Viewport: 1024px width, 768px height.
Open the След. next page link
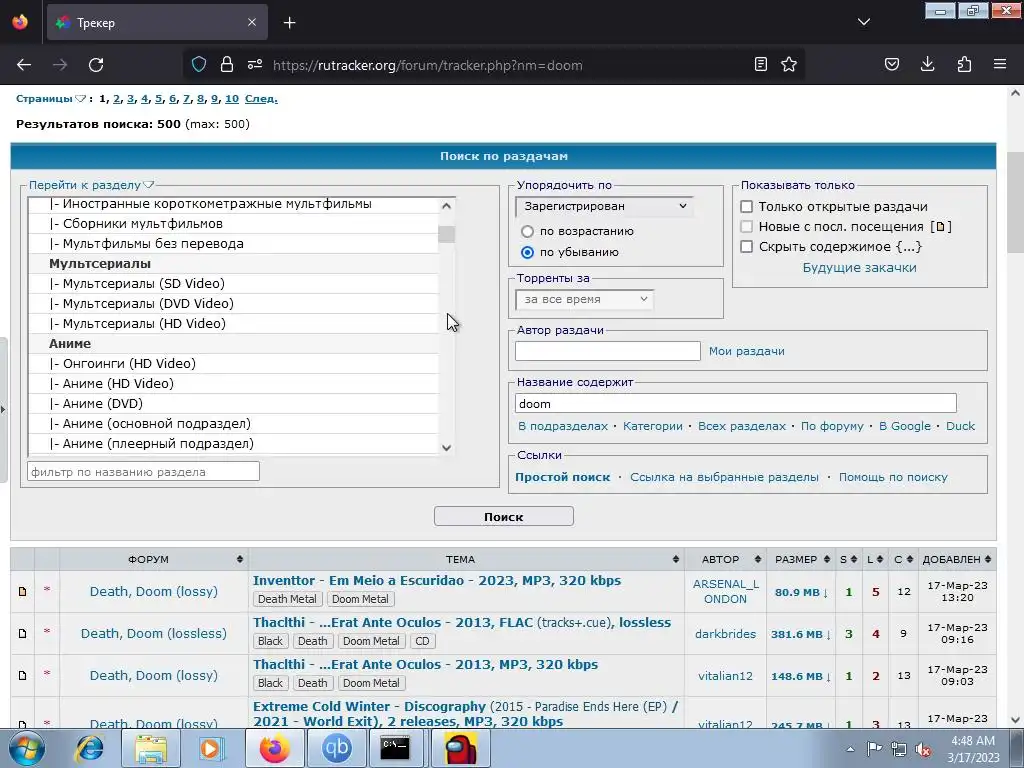(x=261, y=99)
